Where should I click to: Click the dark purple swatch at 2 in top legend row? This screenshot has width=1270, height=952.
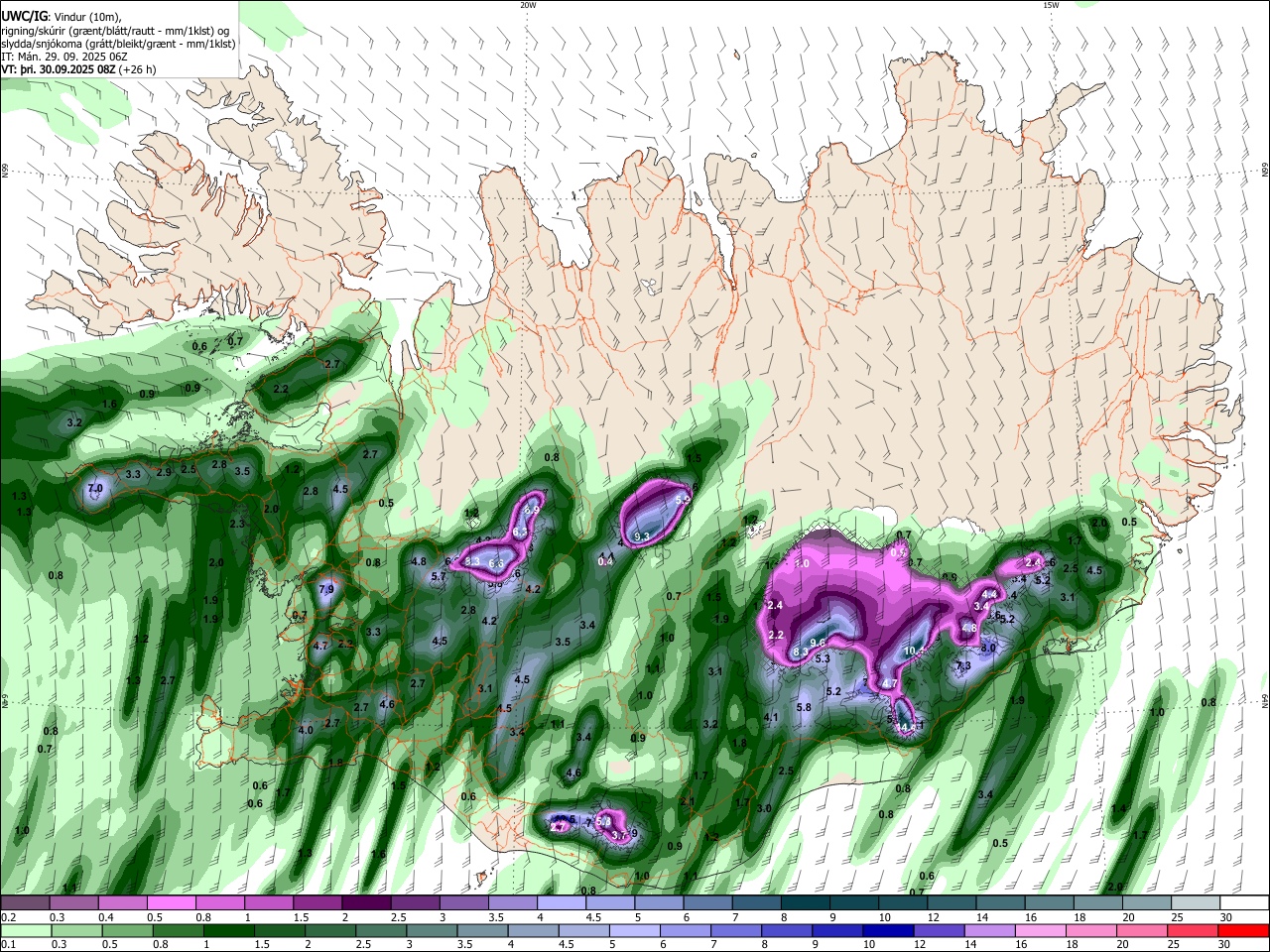pos(366,903)
